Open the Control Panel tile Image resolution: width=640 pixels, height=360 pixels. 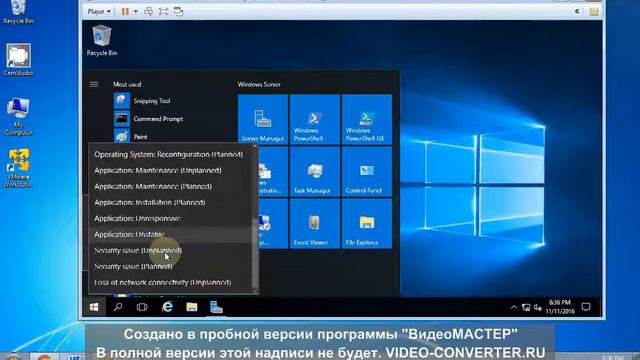point(367,171)
